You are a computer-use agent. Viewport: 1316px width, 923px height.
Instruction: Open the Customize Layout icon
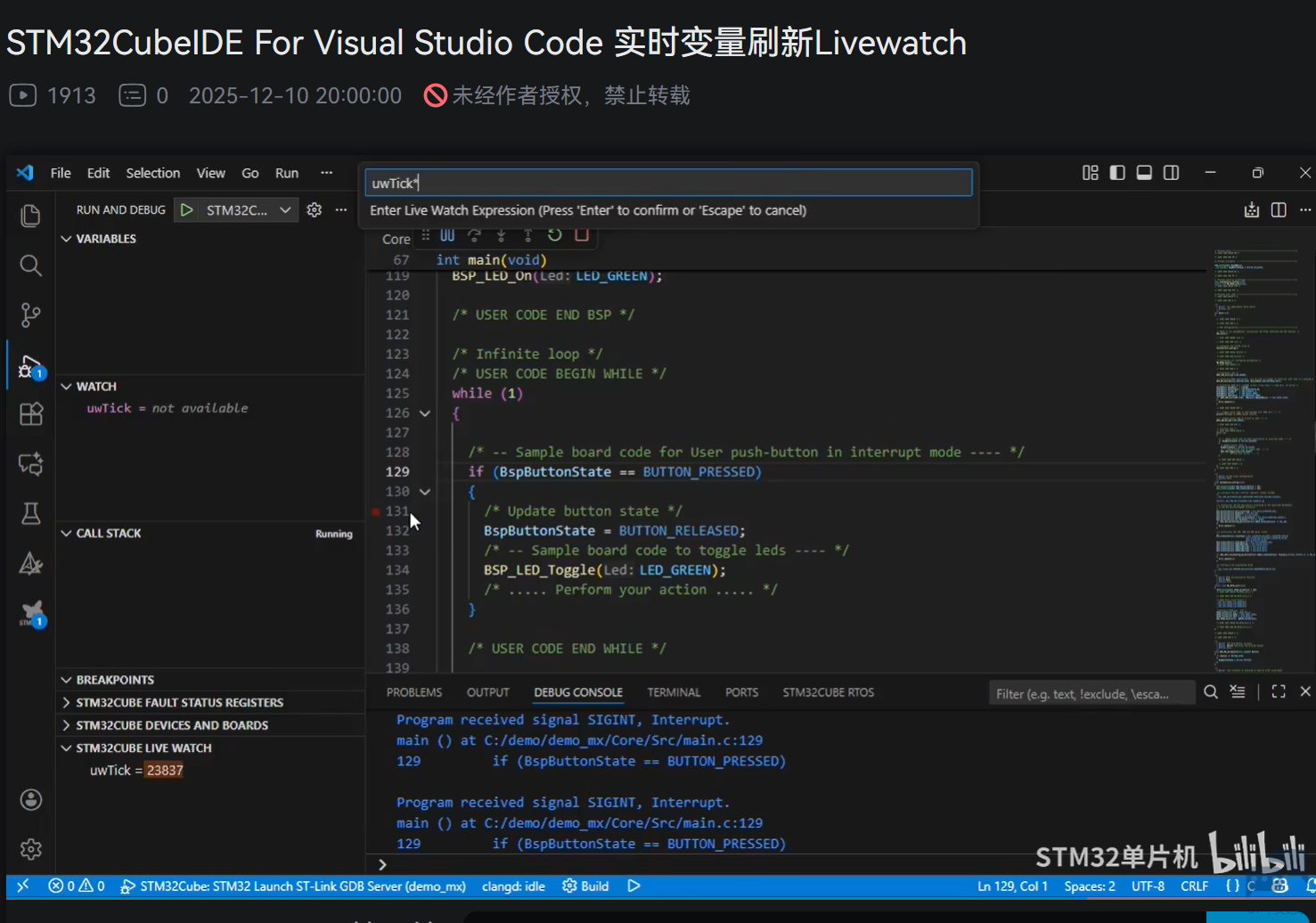1090,173
